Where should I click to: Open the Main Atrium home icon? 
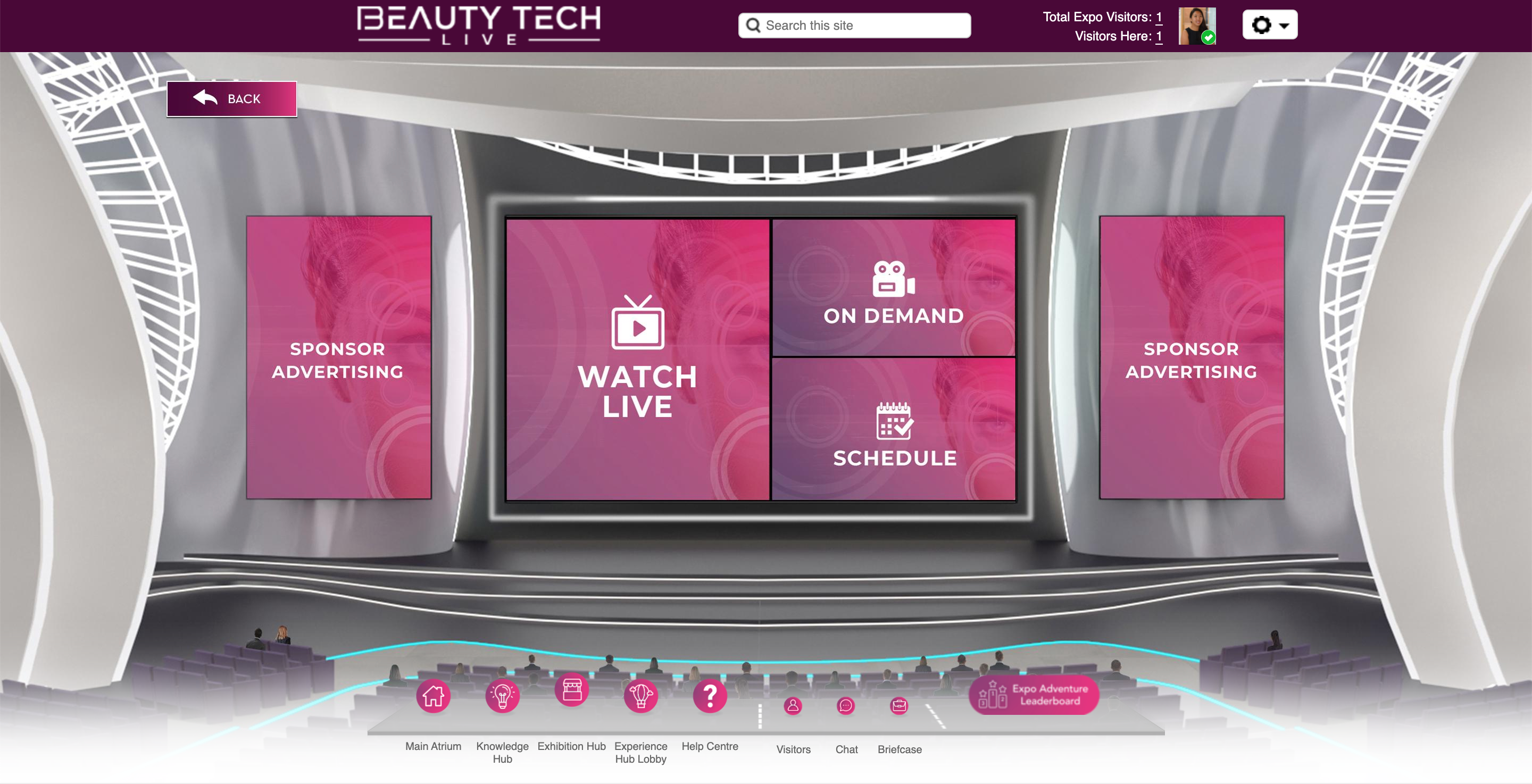click(x=433, y=696)
